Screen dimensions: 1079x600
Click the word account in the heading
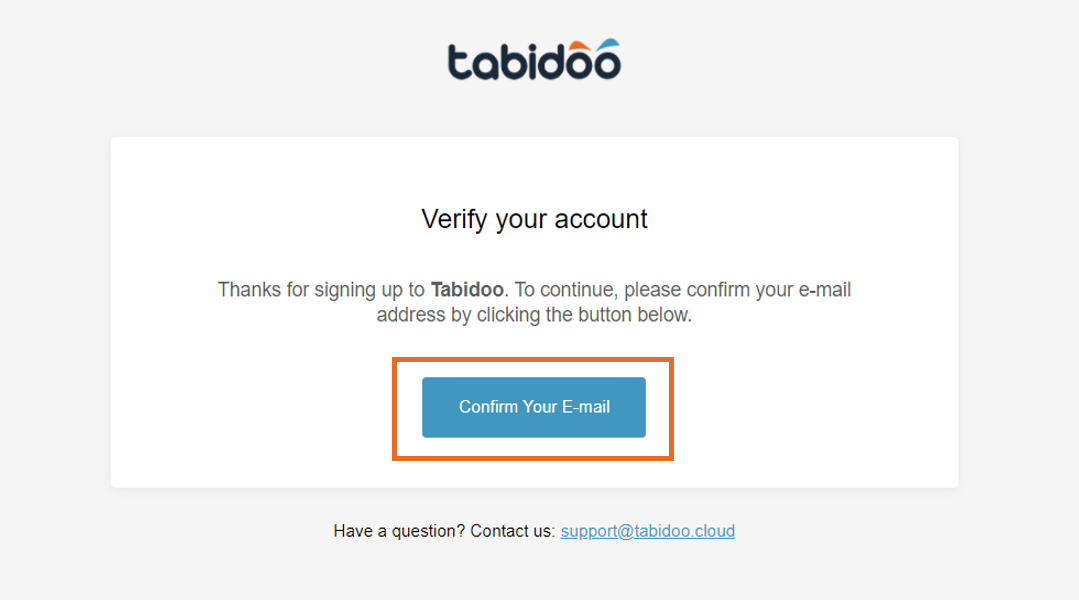tap(601, 219)
